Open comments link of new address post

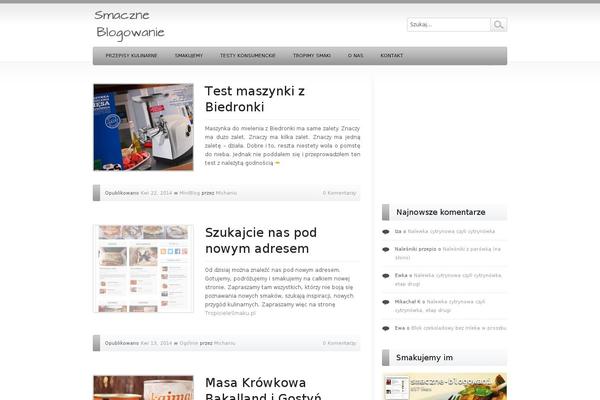coord(339,343)
